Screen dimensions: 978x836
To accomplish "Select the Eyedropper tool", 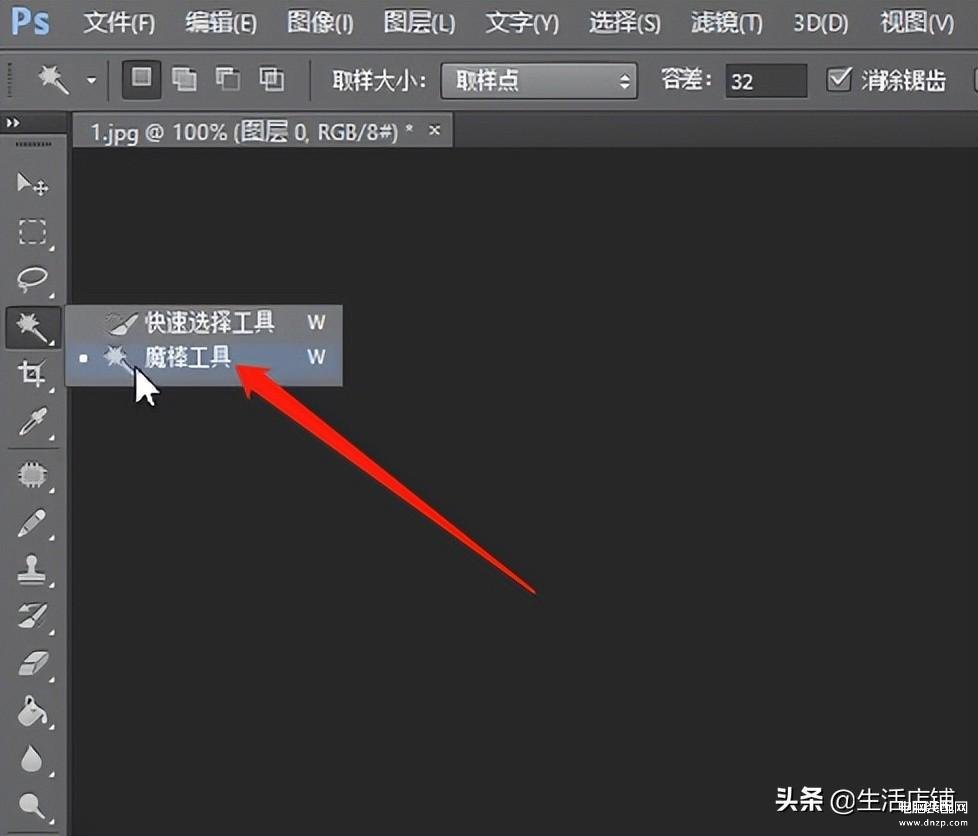I will coord(32,422).
